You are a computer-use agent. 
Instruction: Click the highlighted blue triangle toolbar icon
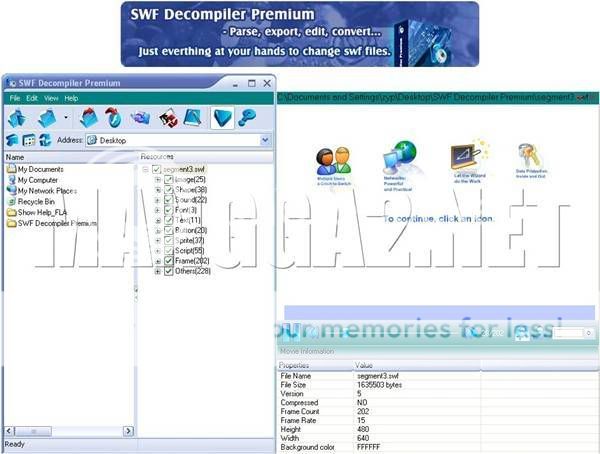[222, 118]
